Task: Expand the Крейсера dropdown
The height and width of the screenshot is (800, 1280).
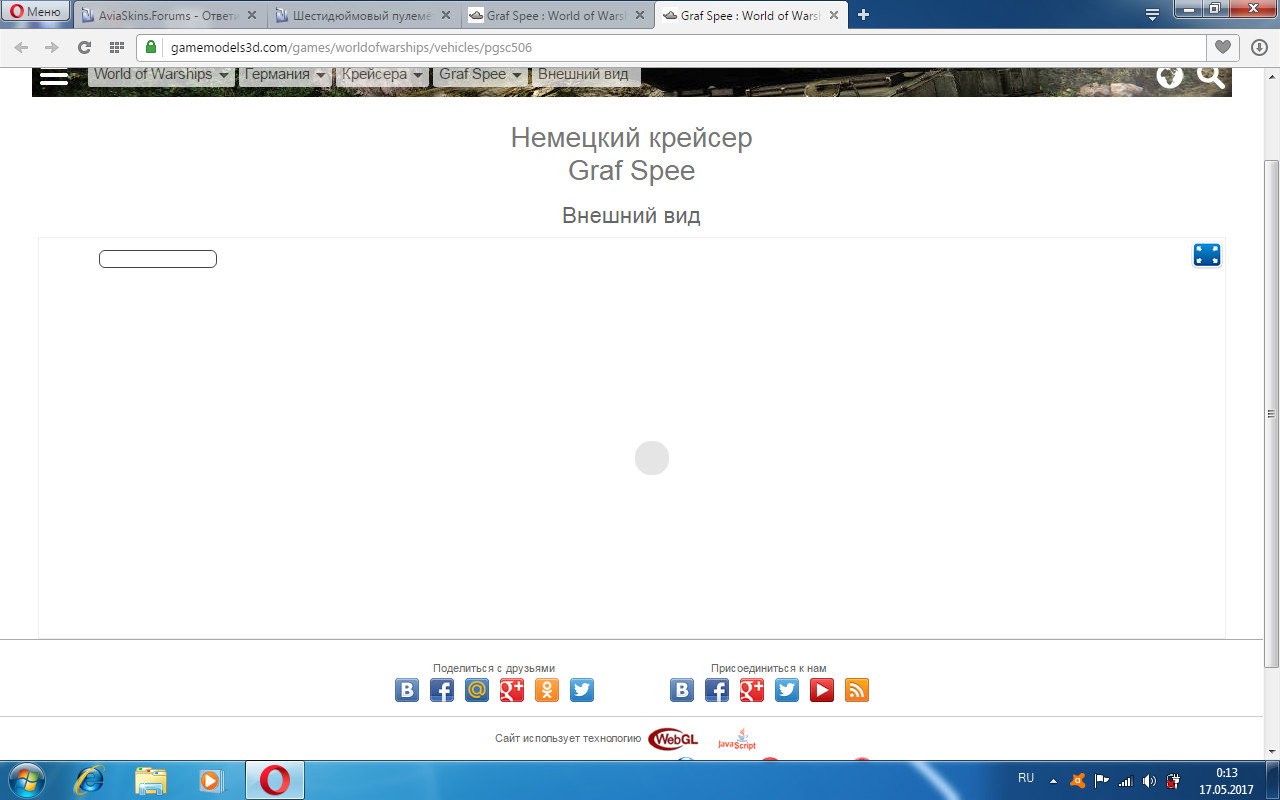Action: click(382, 75)
